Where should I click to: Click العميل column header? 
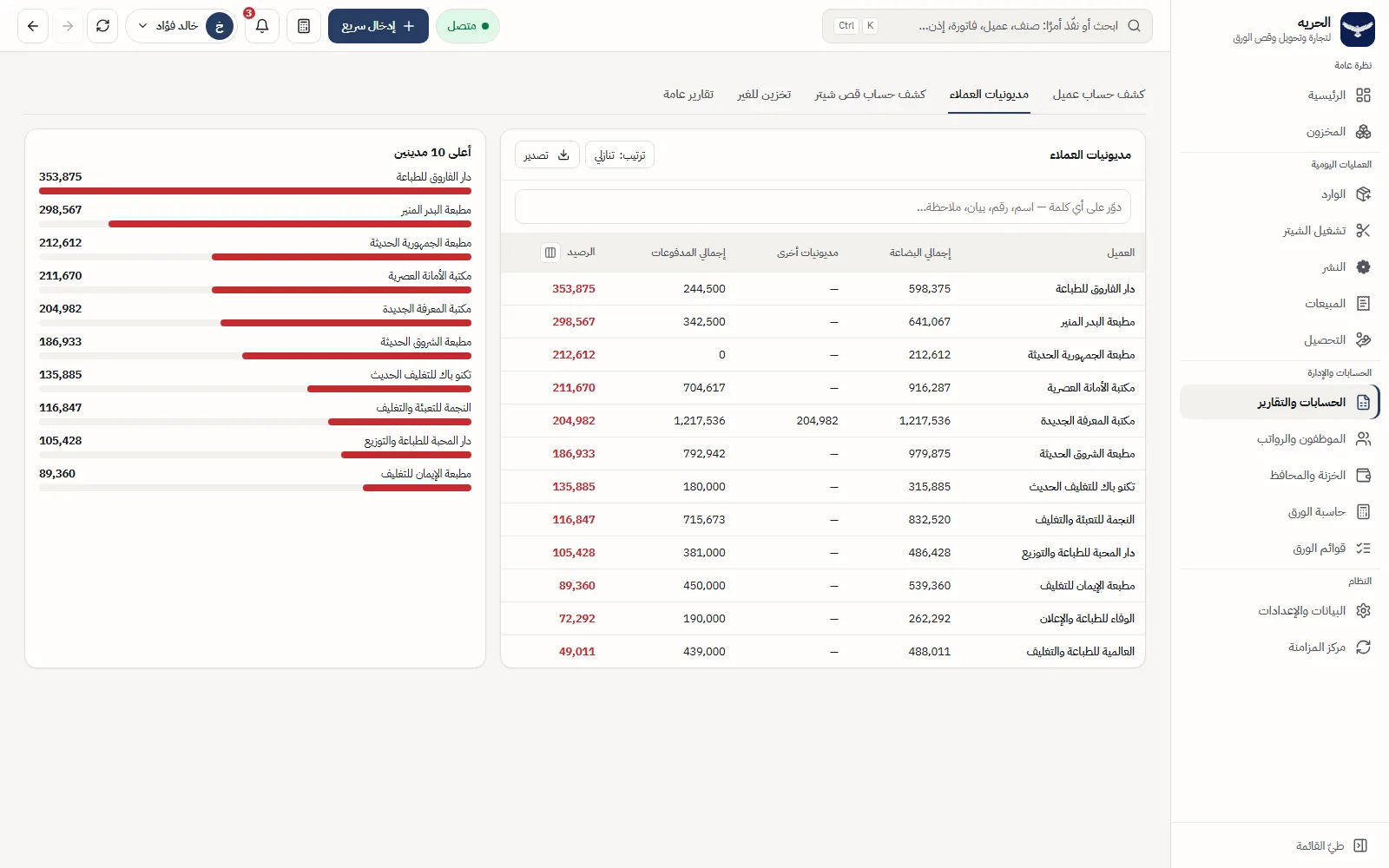(x=1121, y=253)
